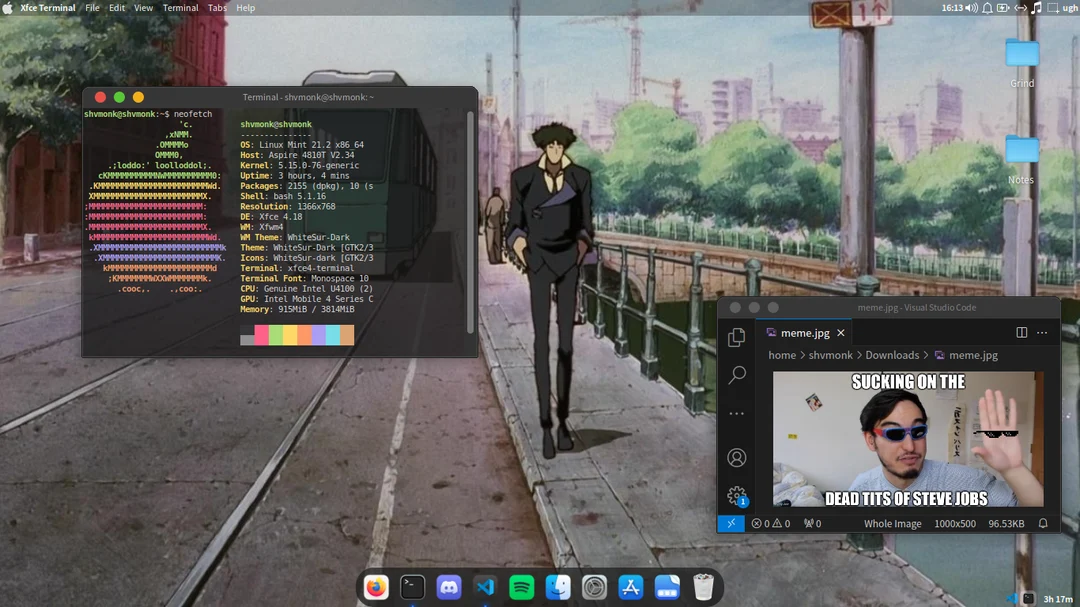The image size is (1080, 607).
Task: Open the notifications bell in VS Code status bar
Action: click(1043, 523)
